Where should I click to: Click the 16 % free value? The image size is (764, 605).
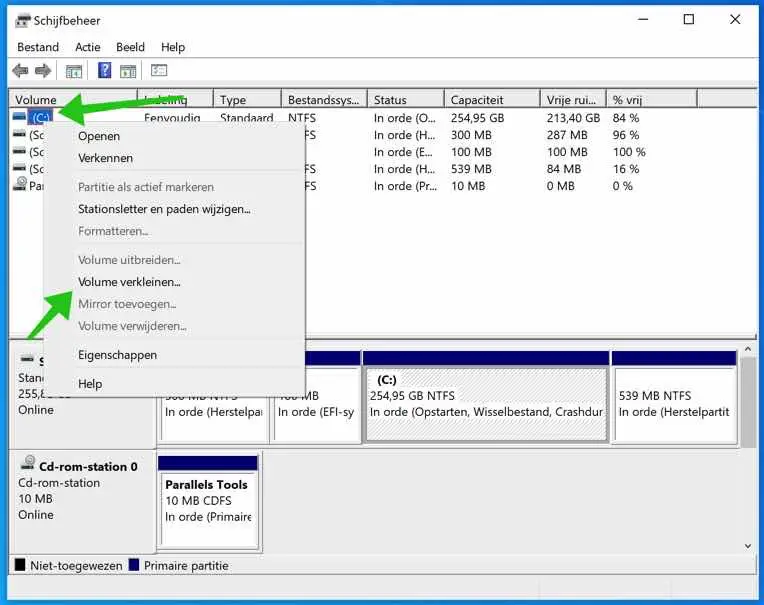click(626, 169)
